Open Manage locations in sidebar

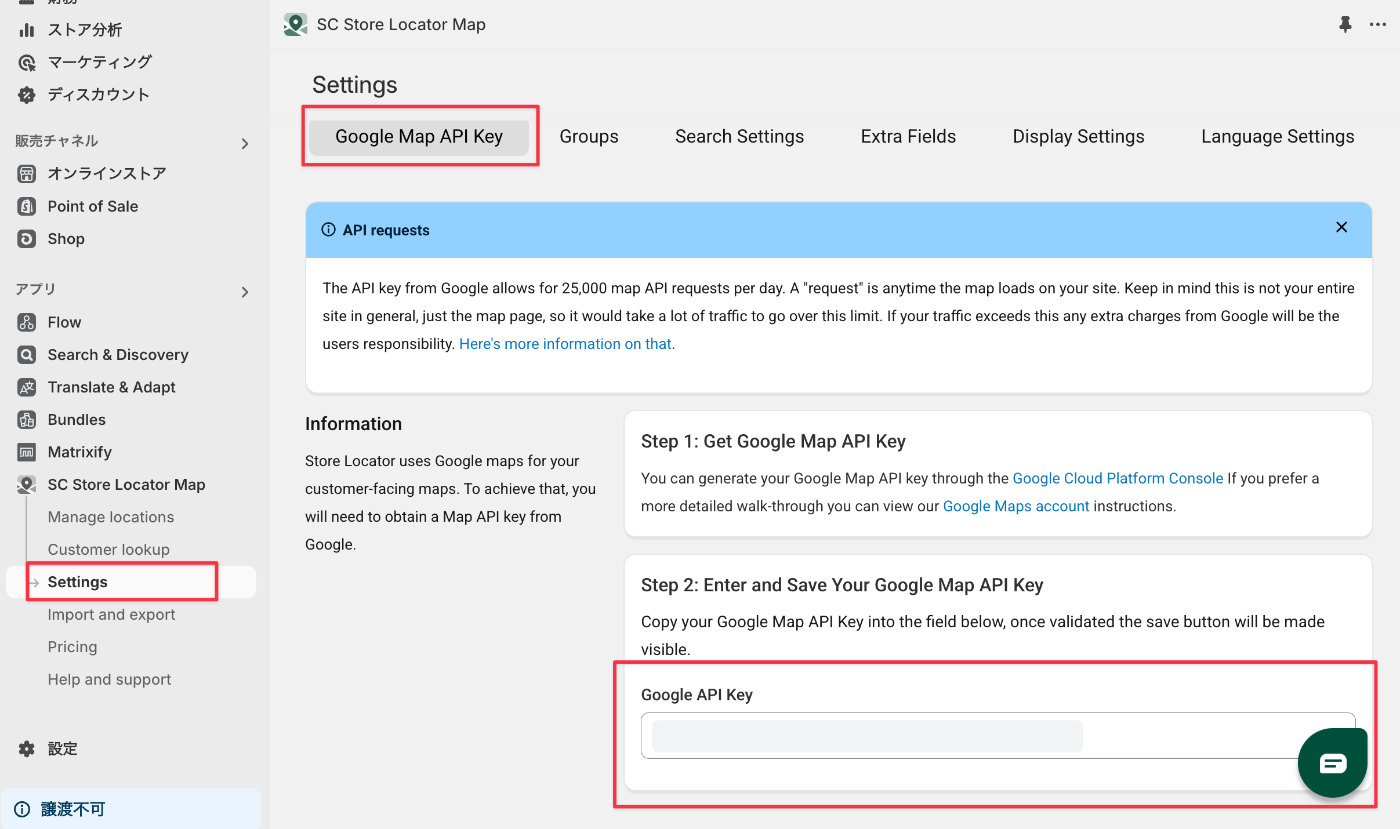[111, 517]
